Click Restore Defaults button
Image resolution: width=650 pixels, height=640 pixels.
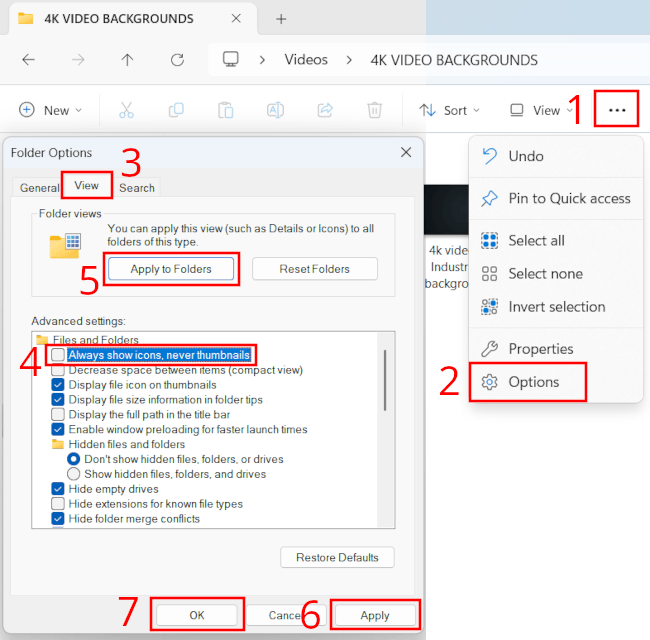coord(337,558)
